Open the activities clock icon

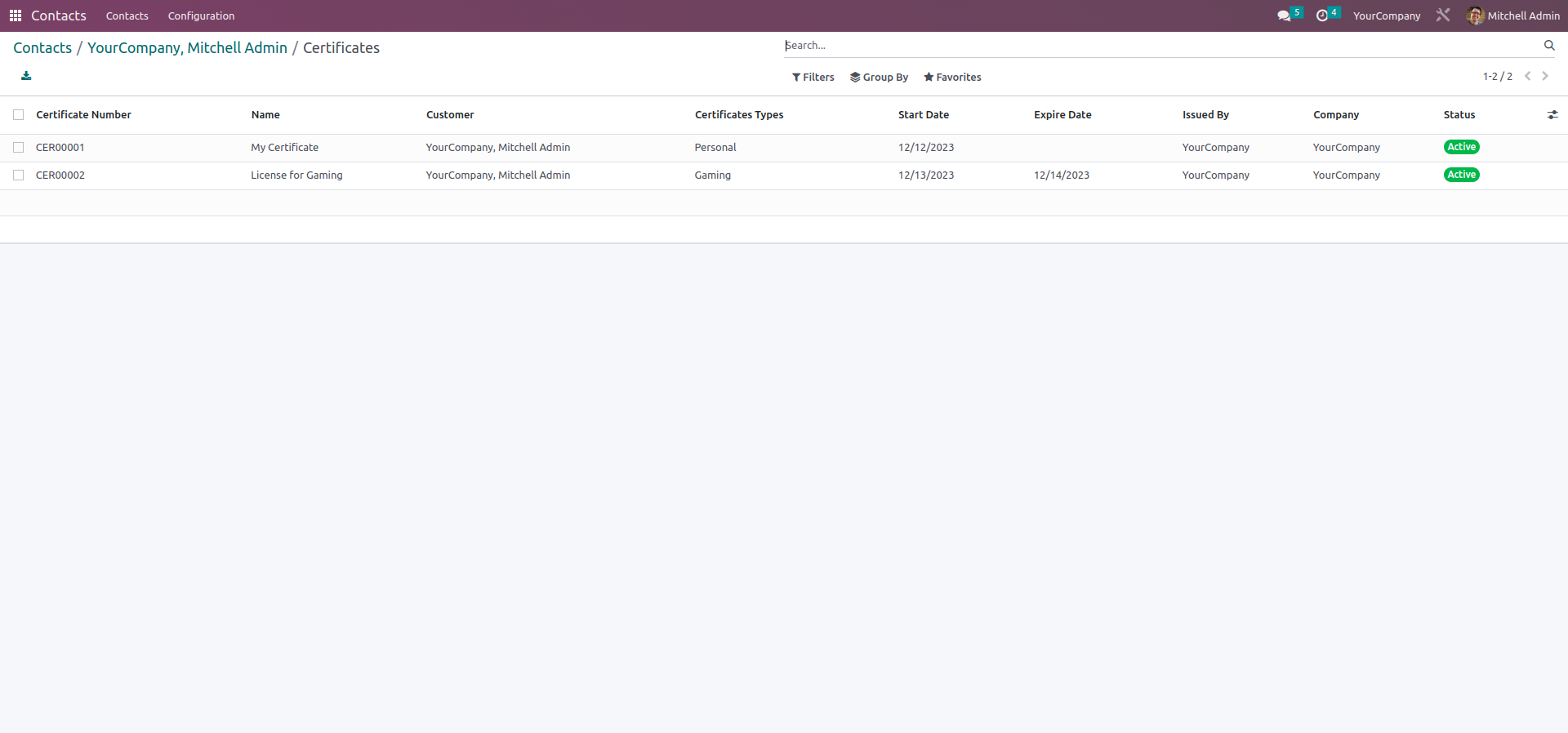click(1322, 16)
